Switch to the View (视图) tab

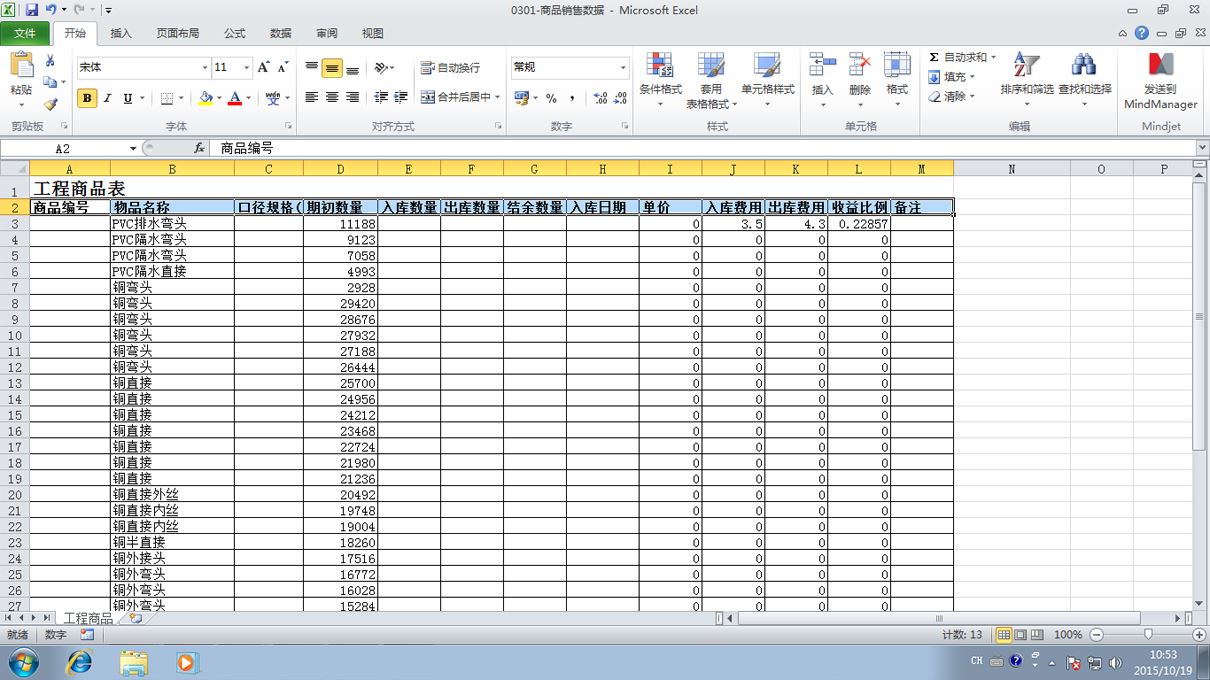[x=373, y=33]
